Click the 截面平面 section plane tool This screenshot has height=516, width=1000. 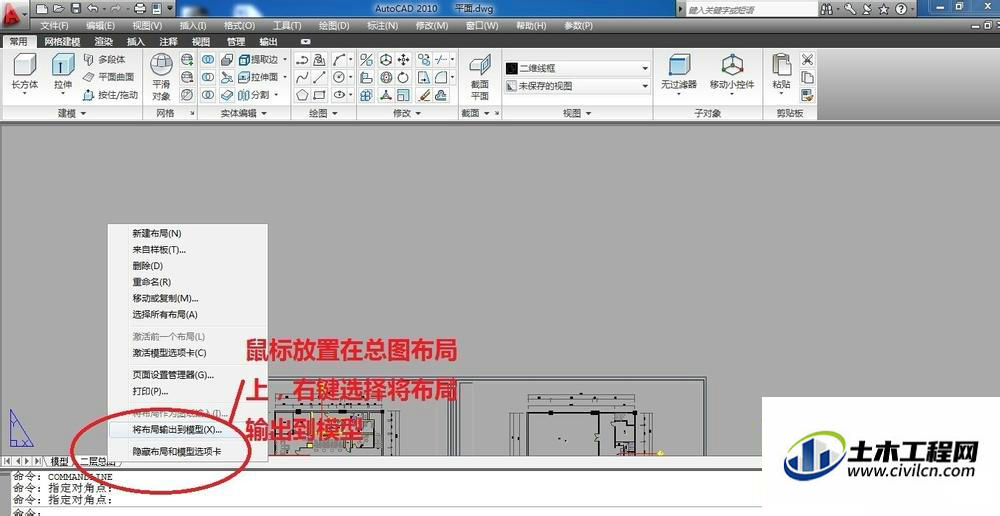coord(480,77)
